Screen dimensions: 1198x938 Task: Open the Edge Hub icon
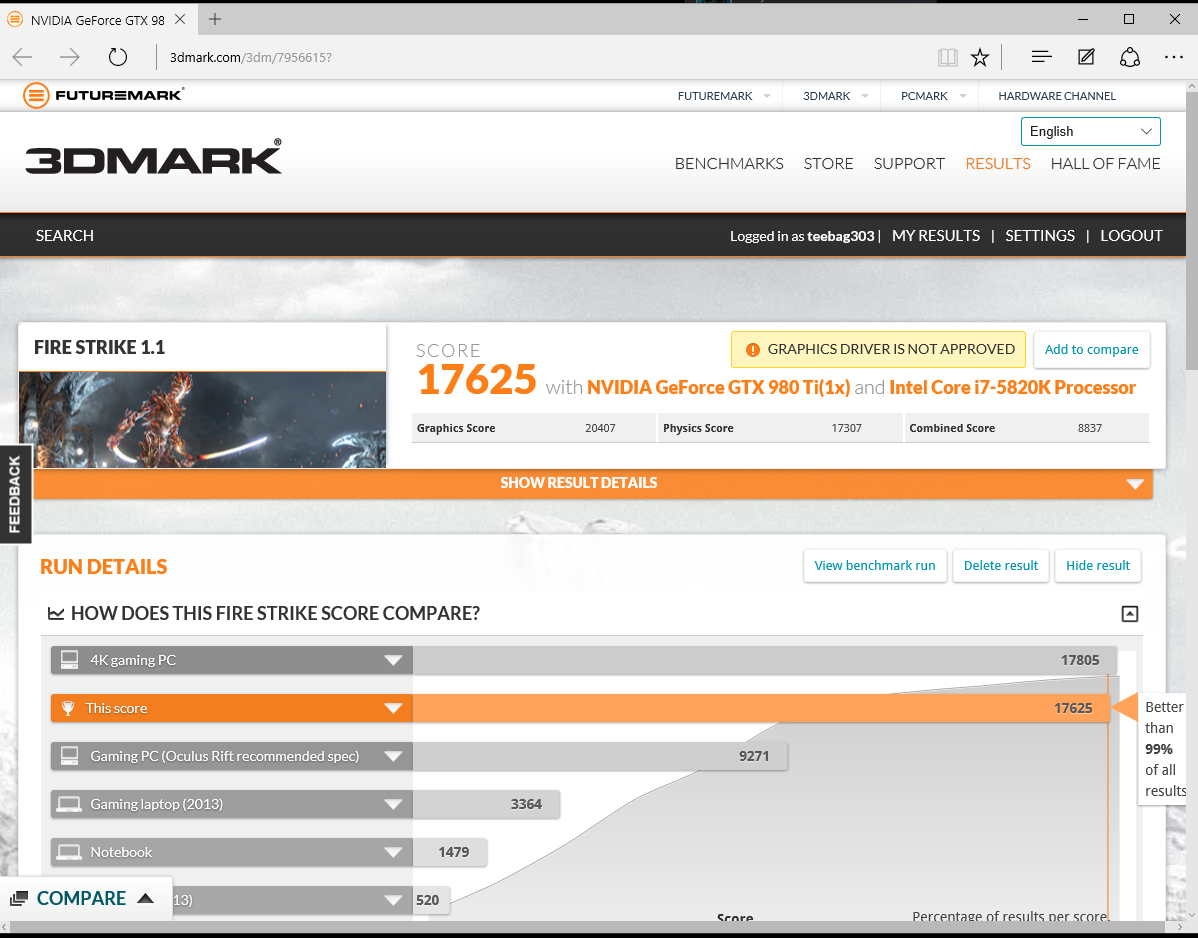pos(1041,57)
